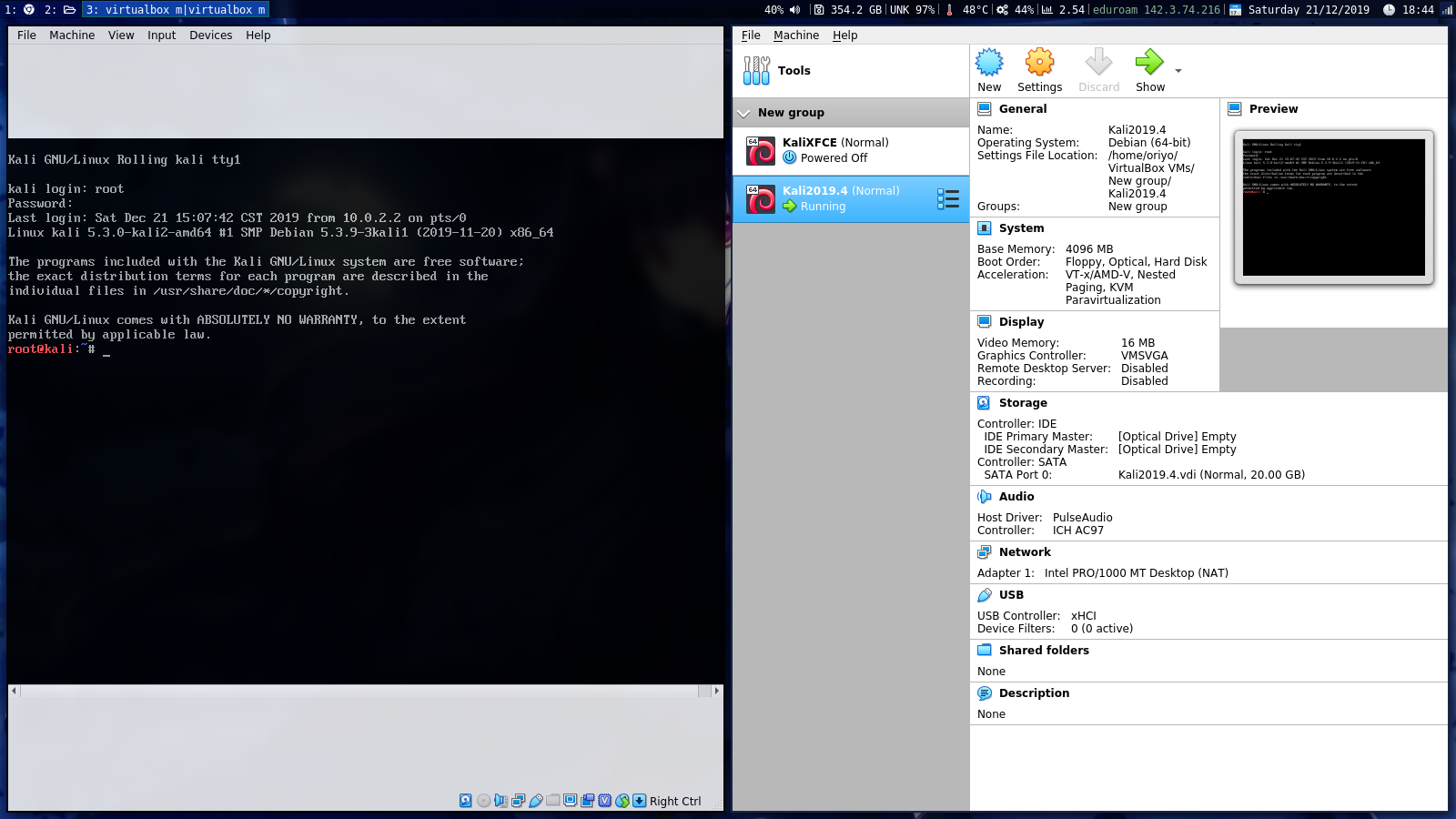Viewport: 1456px width, 819px height.
Task: Switch to workspace 2 in top bar
Action: [x=59, y=10]
